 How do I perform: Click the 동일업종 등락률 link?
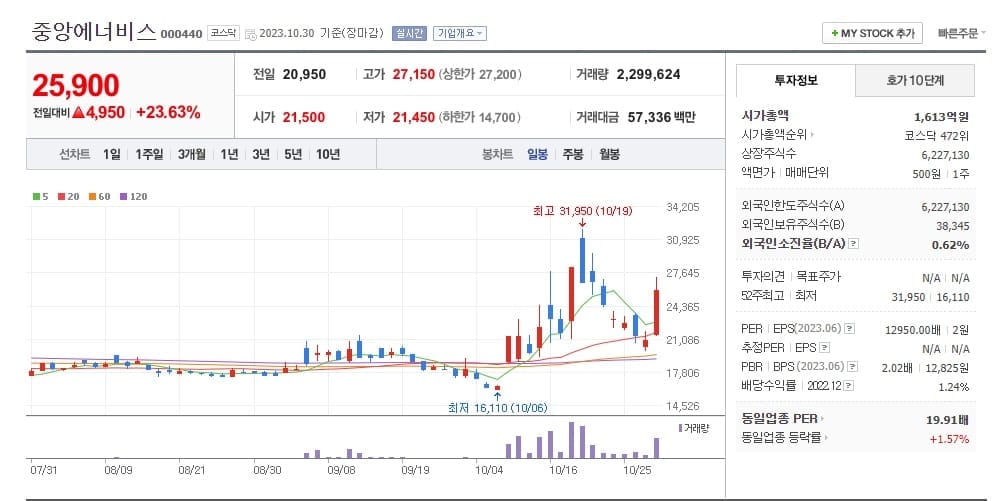click(781, 438)
